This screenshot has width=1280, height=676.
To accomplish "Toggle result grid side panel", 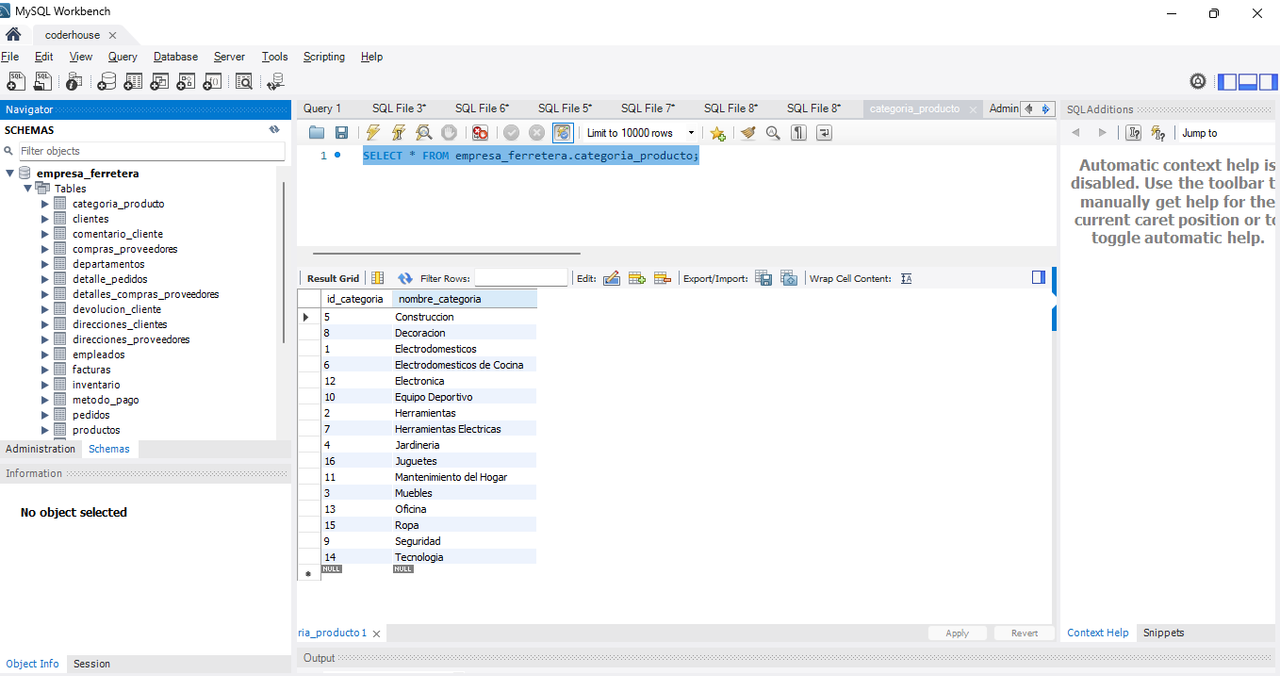I will (1038, 277).
